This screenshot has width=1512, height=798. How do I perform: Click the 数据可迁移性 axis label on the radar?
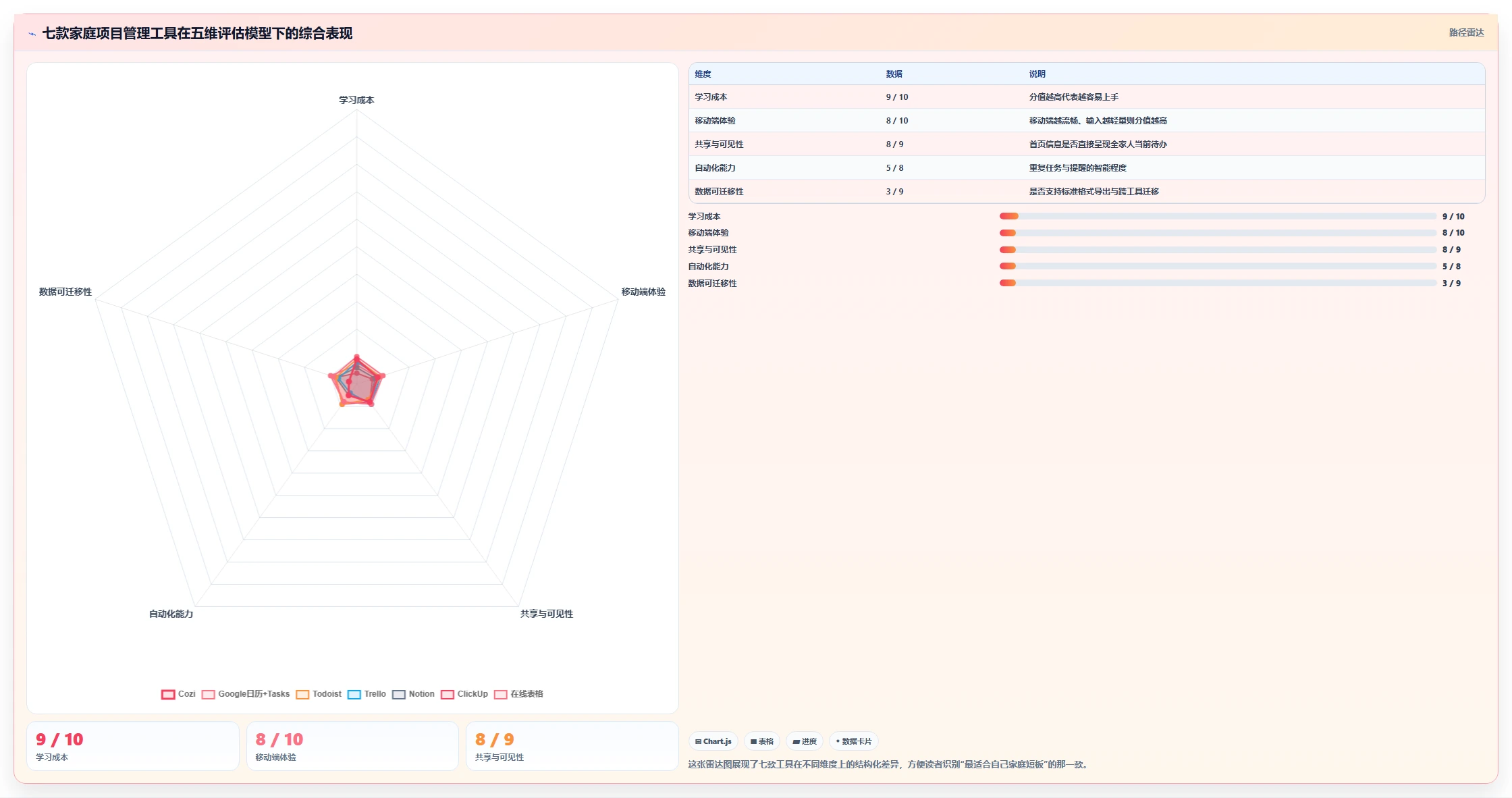pyautogui.click(x=65, y=292)
